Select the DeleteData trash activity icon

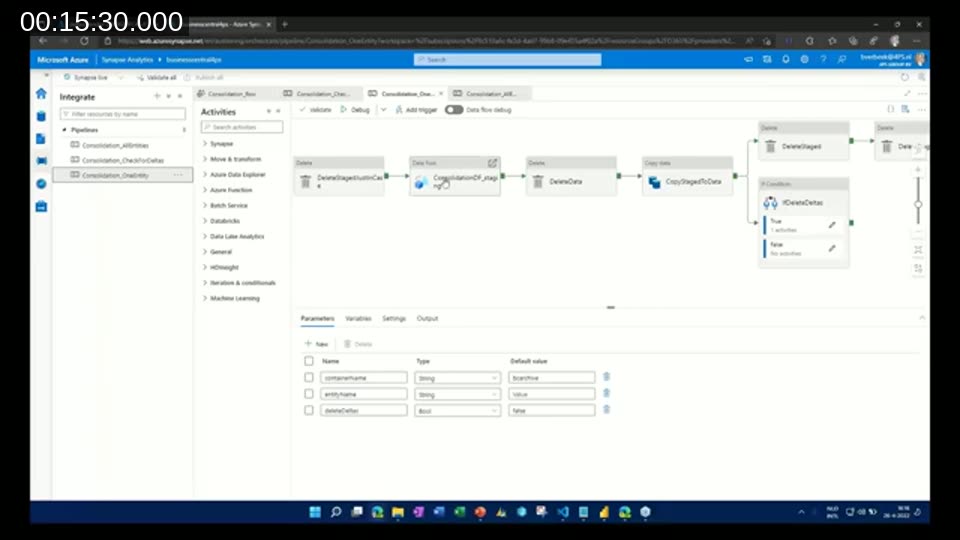point(538,182)
